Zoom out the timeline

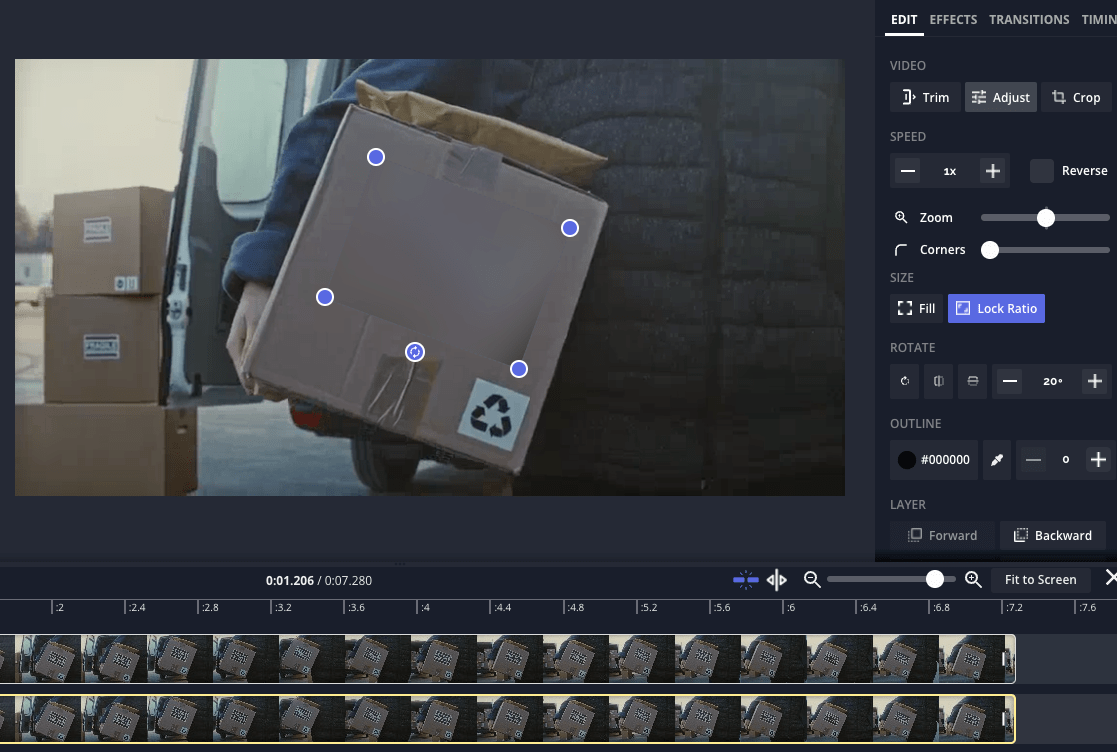coord(812,580)
